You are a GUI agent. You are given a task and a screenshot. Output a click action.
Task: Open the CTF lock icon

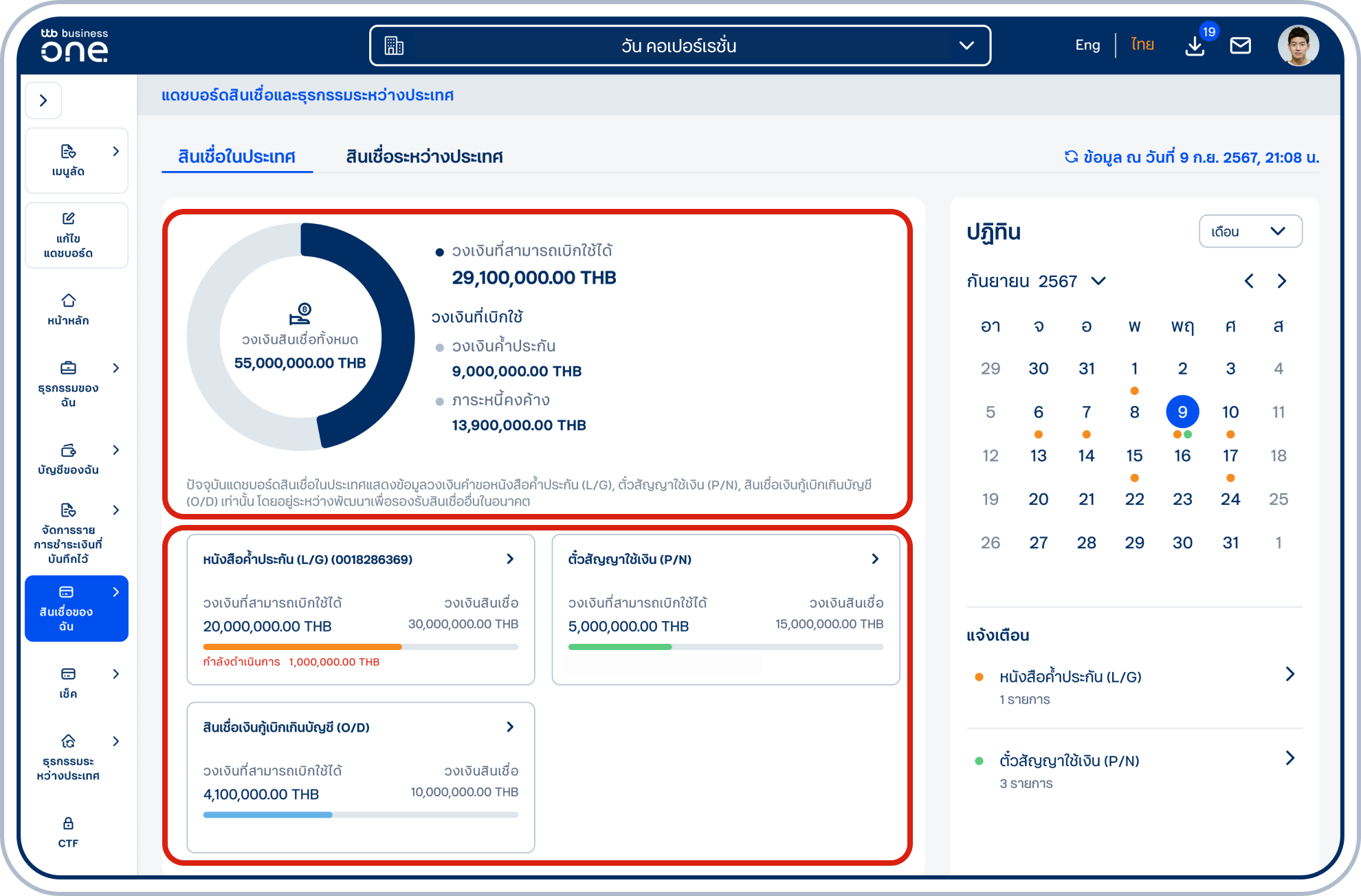tap(68, 823)
